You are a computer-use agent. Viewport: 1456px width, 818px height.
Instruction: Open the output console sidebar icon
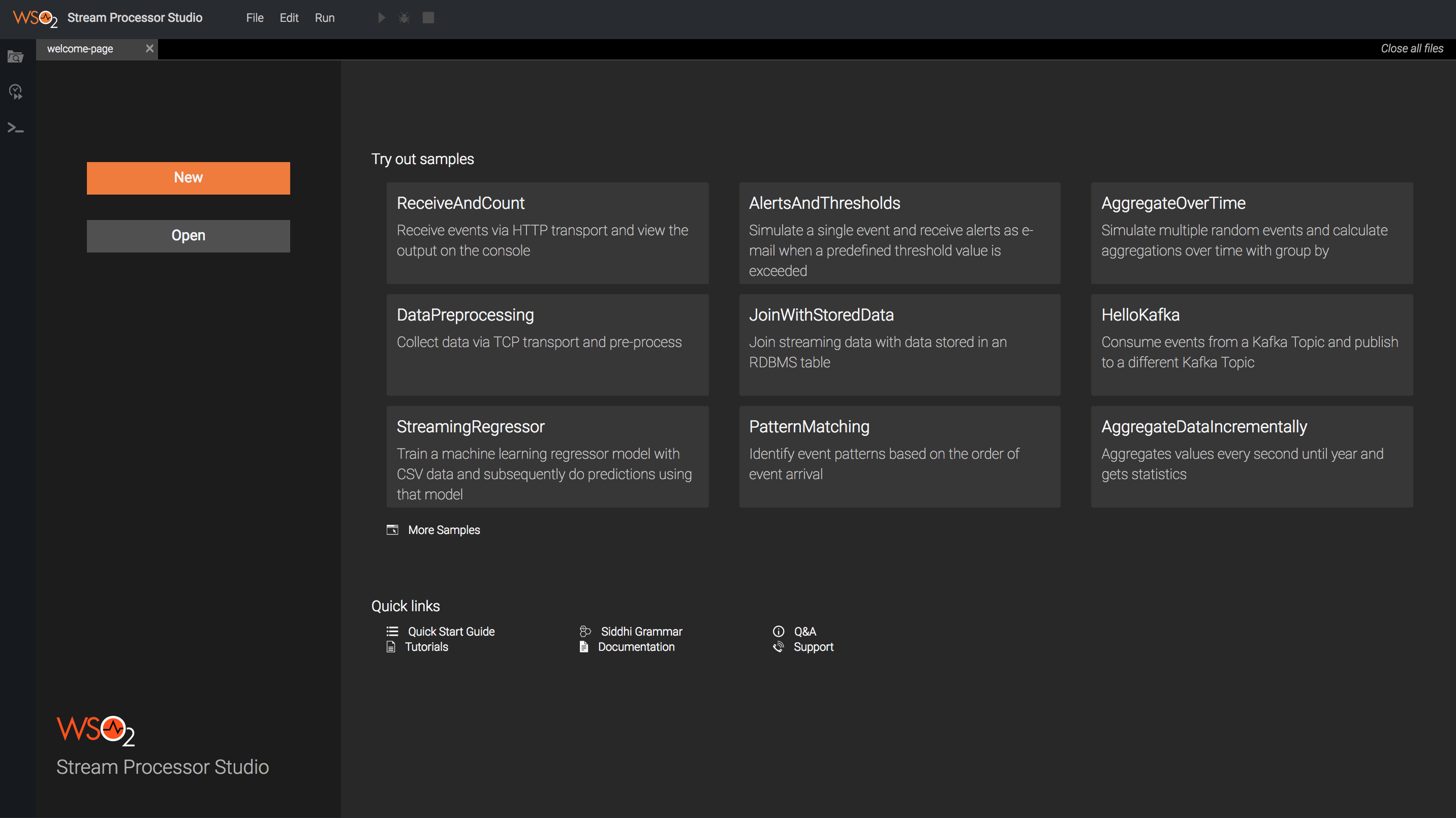pos(15,128)
